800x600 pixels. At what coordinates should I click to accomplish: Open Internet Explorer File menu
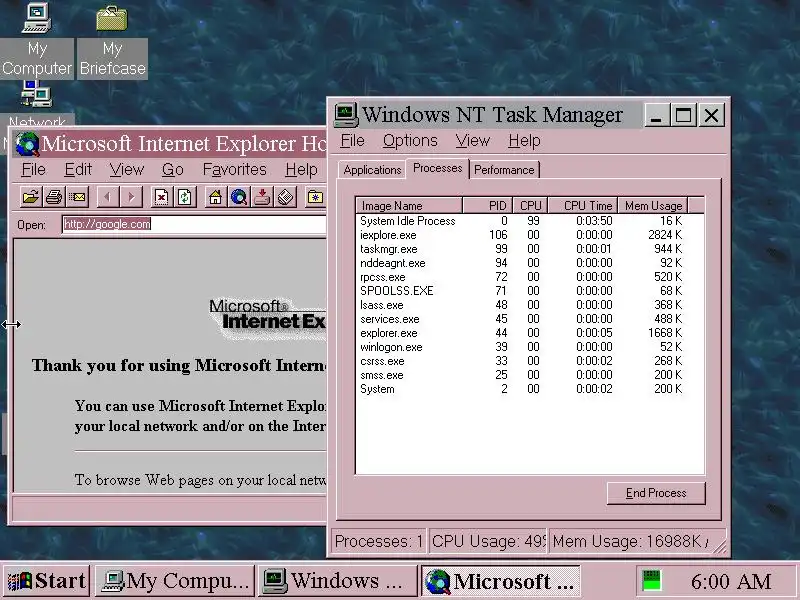[x=33, y=170]
